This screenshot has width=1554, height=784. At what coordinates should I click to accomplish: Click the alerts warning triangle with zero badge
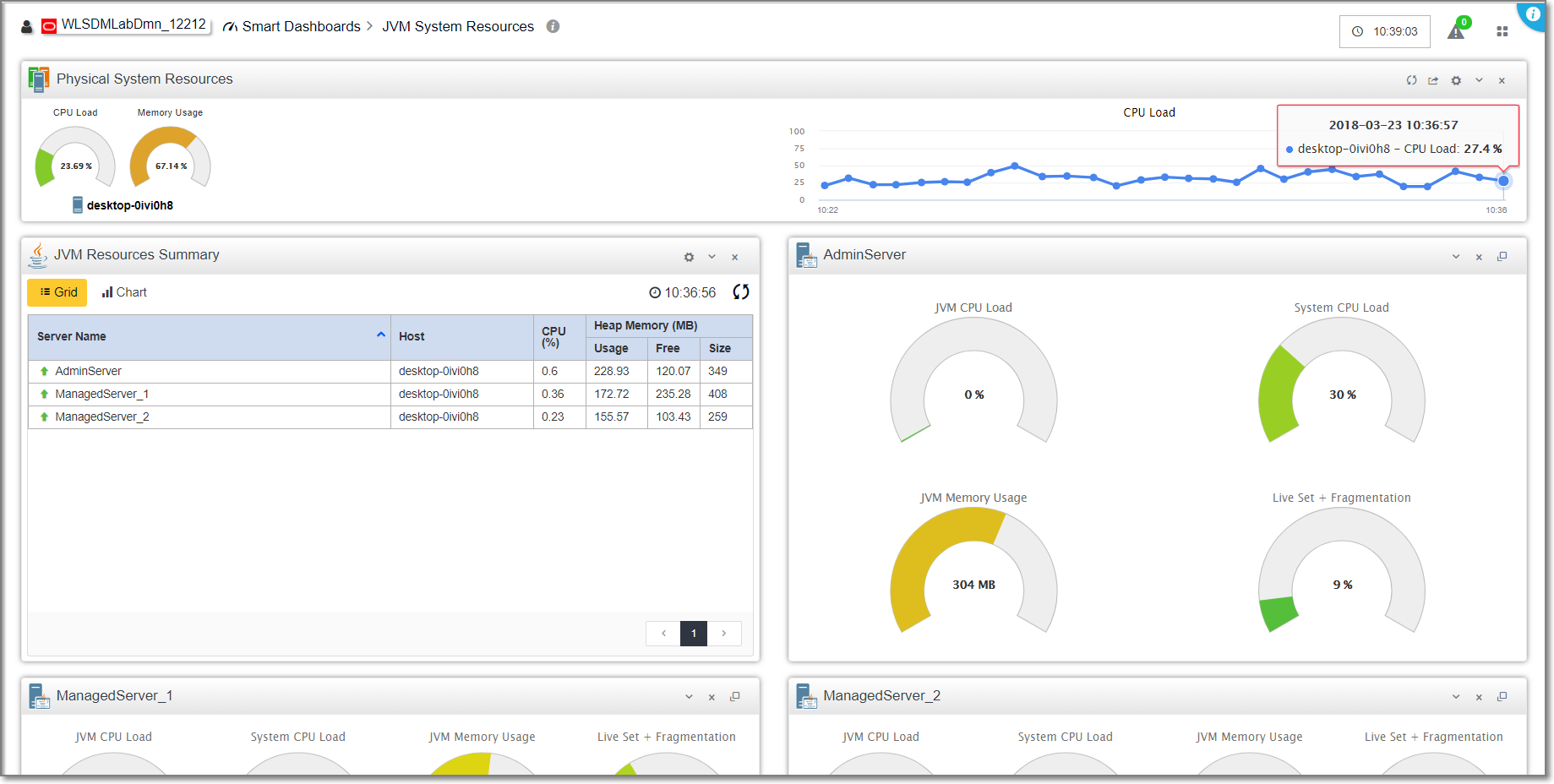point(1455,30)
